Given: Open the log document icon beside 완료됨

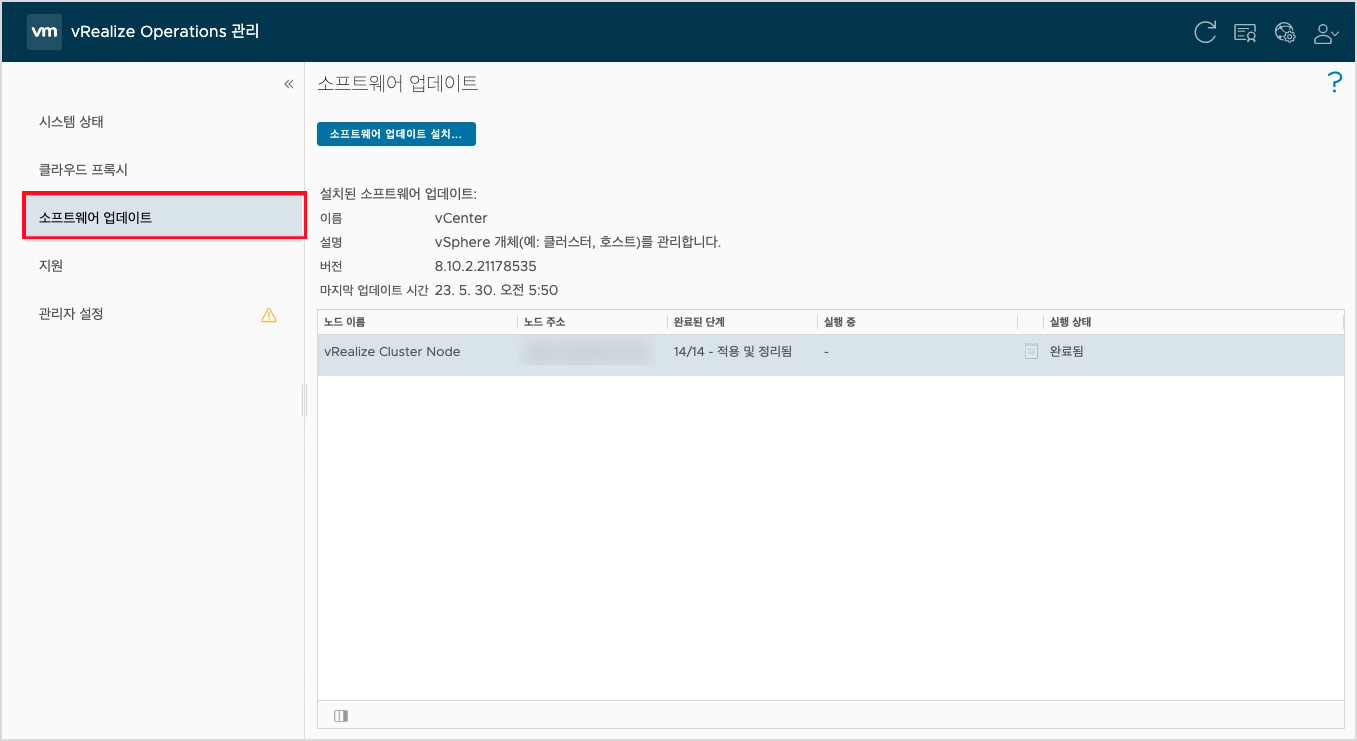Looking at the screenshot, I should pos(1031,352).
